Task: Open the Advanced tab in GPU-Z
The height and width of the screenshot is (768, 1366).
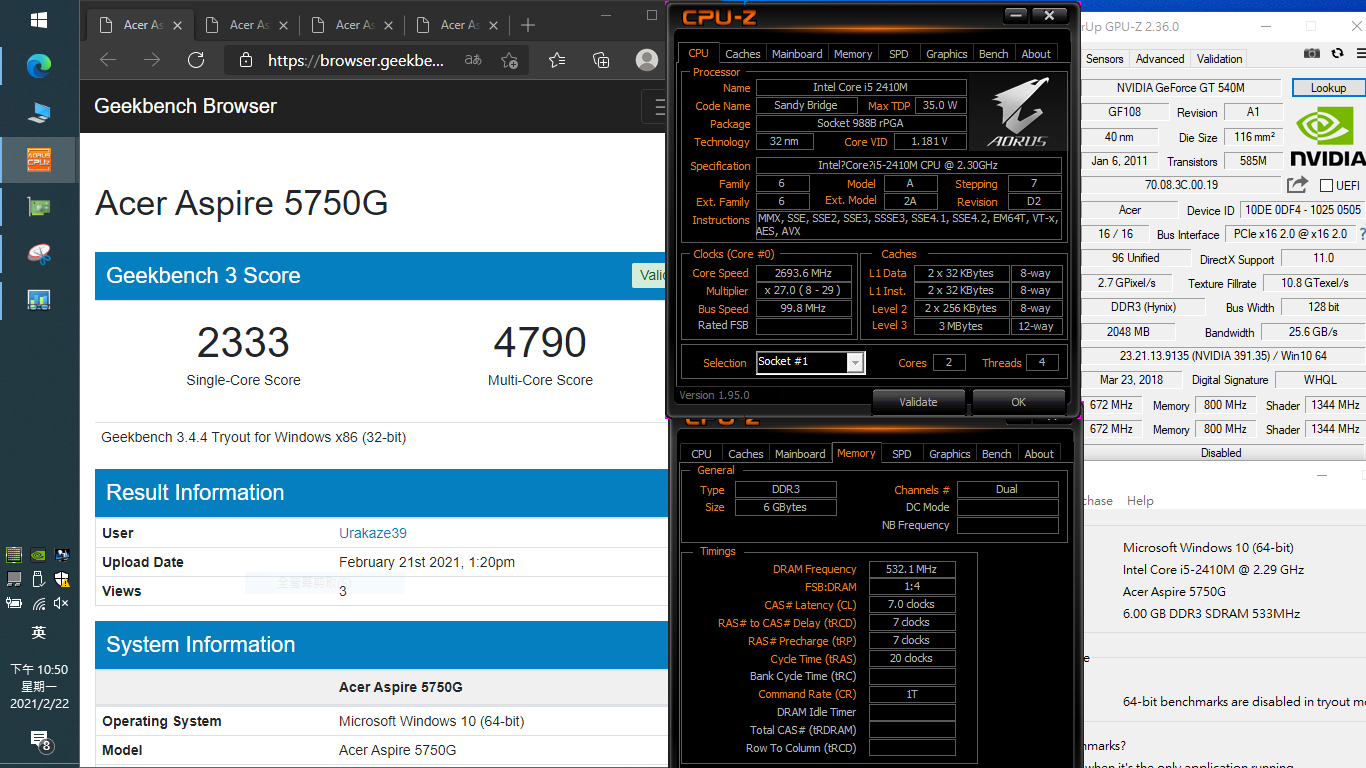Action: coord(1160,59)
